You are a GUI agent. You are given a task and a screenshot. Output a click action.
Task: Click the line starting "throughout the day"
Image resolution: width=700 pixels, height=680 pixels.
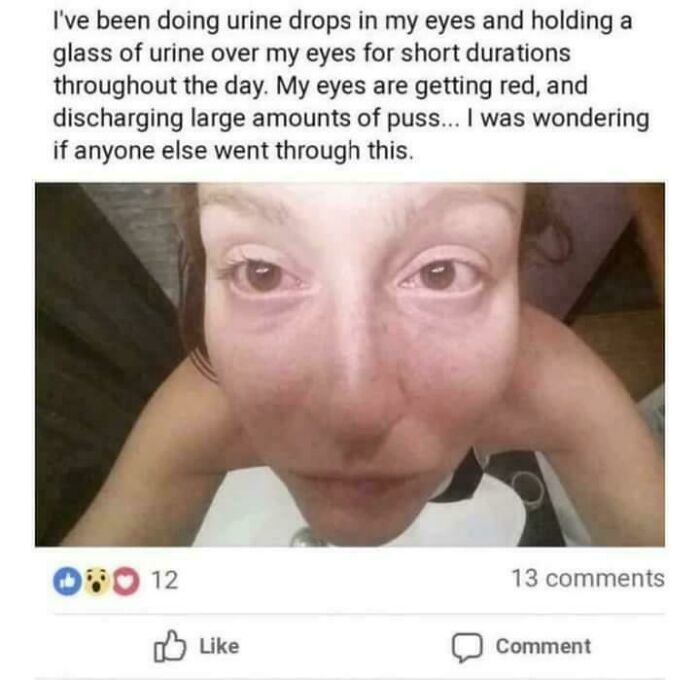[320, 86]
